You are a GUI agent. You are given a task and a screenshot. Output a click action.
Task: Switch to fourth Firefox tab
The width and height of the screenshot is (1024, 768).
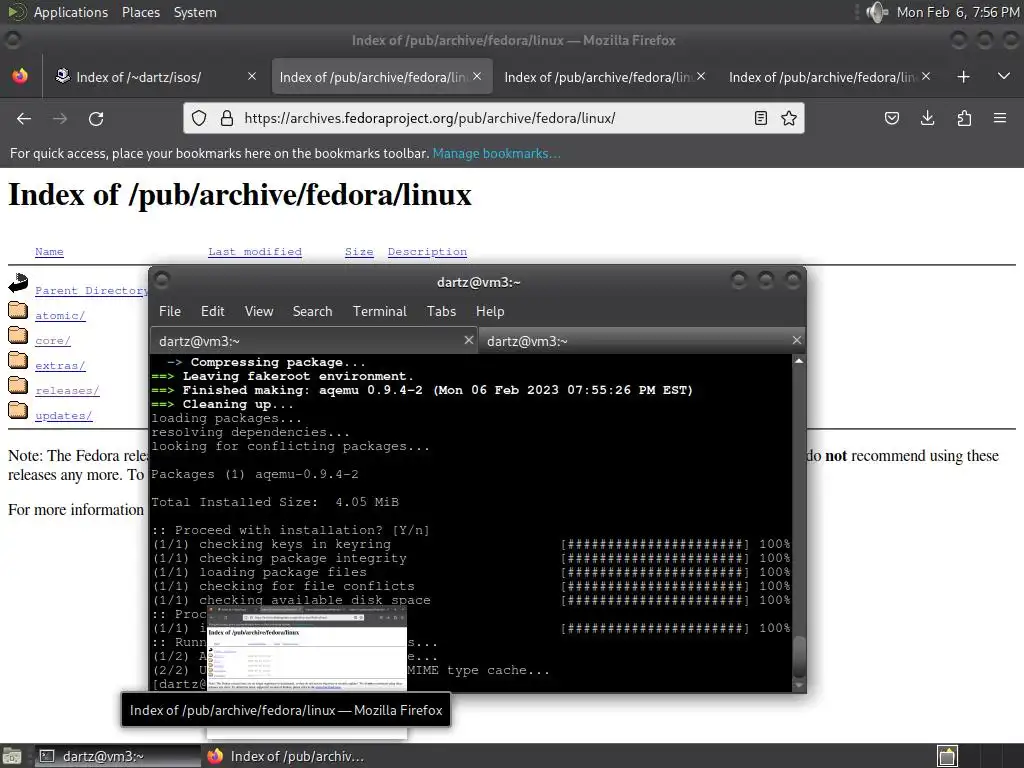[x=828, y=76]
